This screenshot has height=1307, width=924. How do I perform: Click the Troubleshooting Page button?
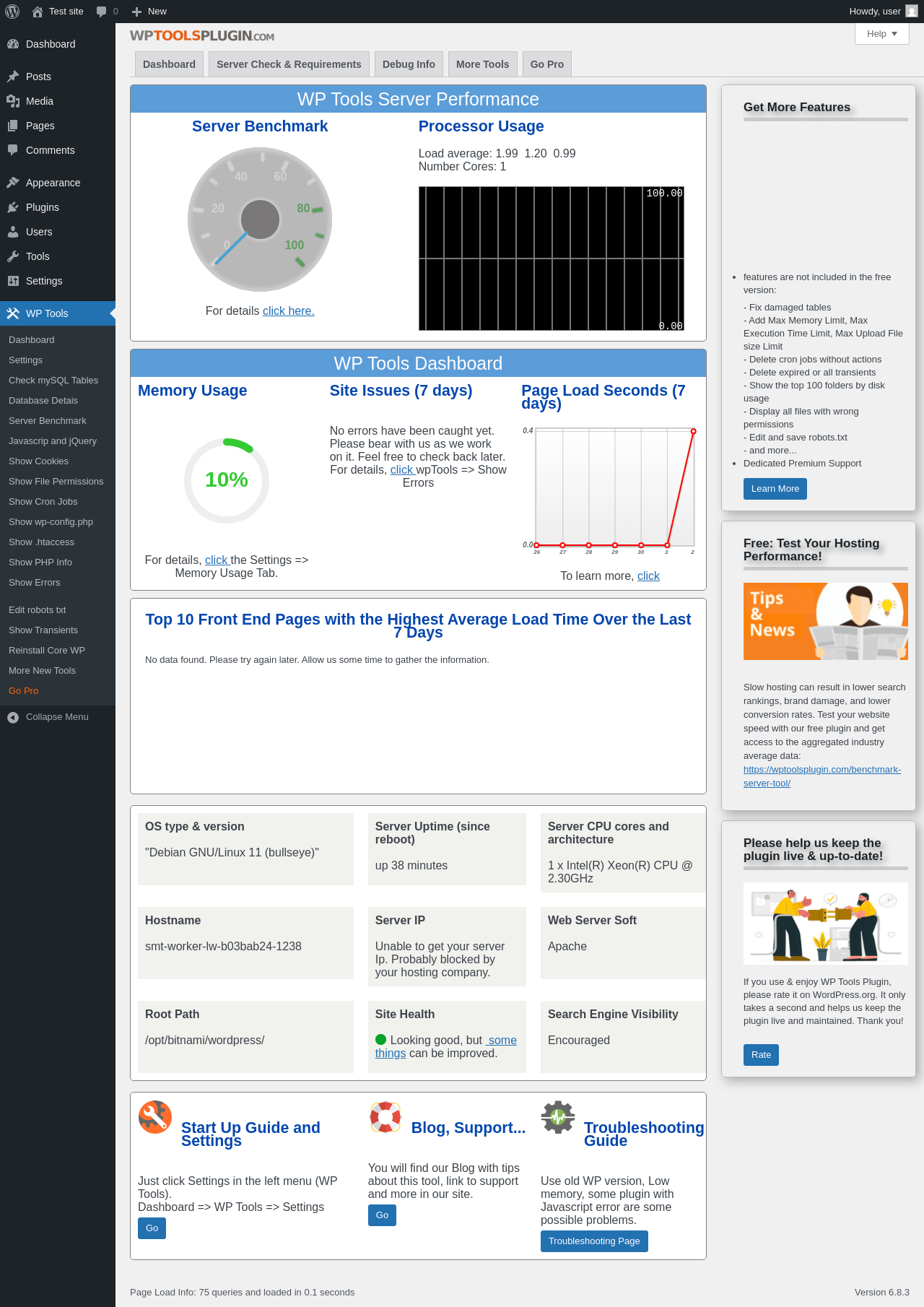594,1241
